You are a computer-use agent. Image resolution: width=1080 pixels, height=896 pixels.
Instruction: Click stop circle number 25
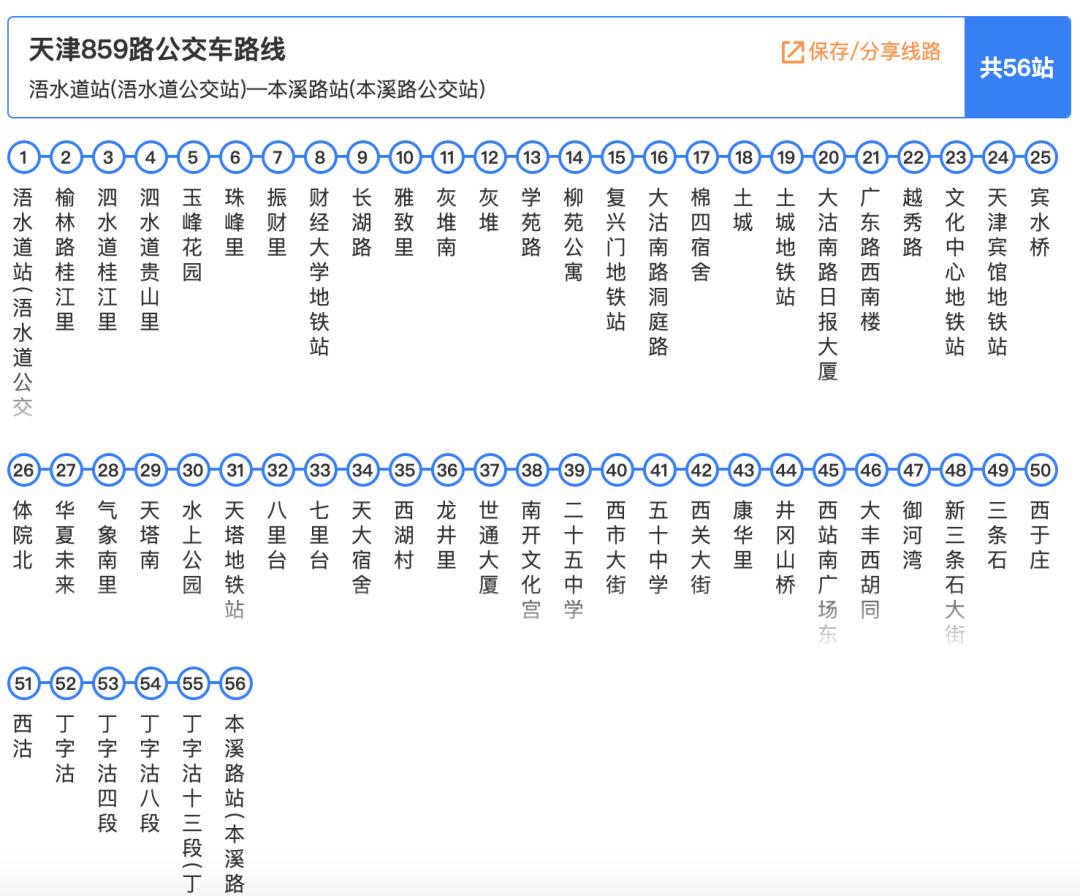pos(1040,158)
